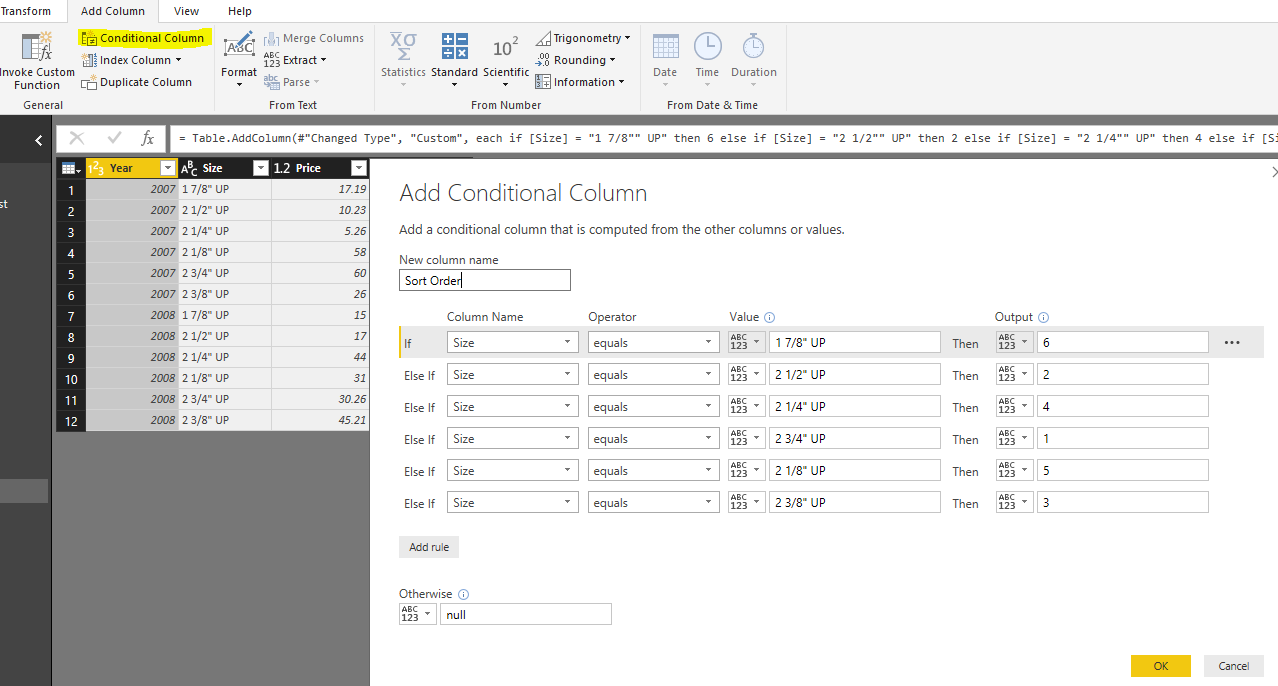Open the Statistics number tool
Screen dimensions: 1278x686
[x=403, y=59]
